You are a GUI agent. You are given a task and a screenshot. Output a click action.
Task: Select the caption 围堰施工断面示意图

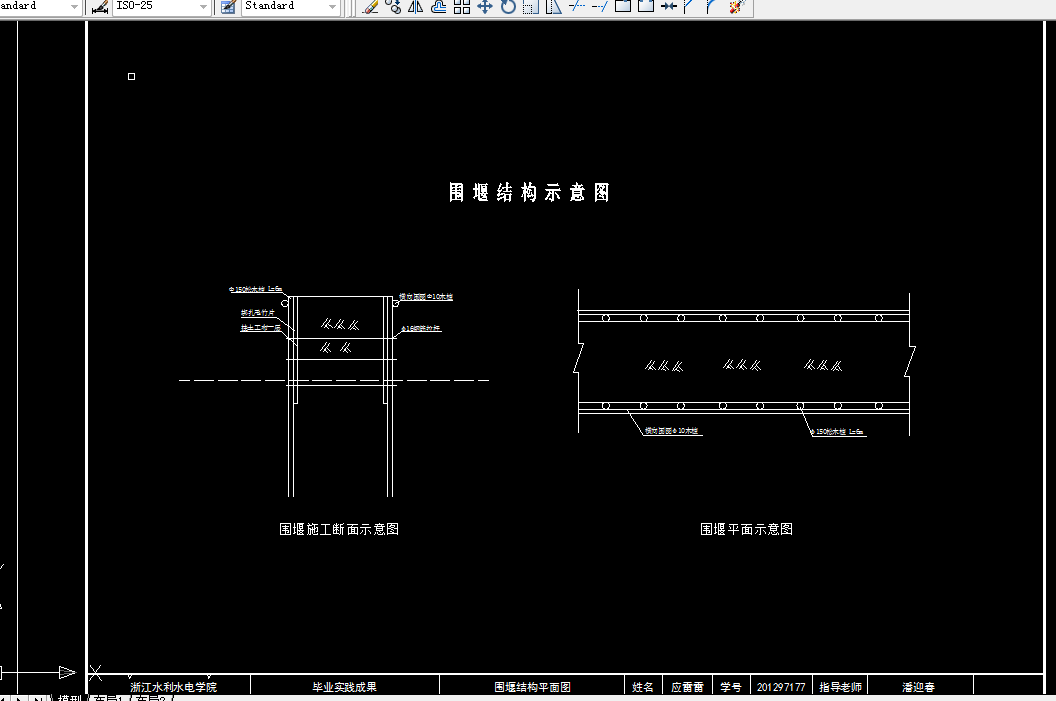click(339, 529)
